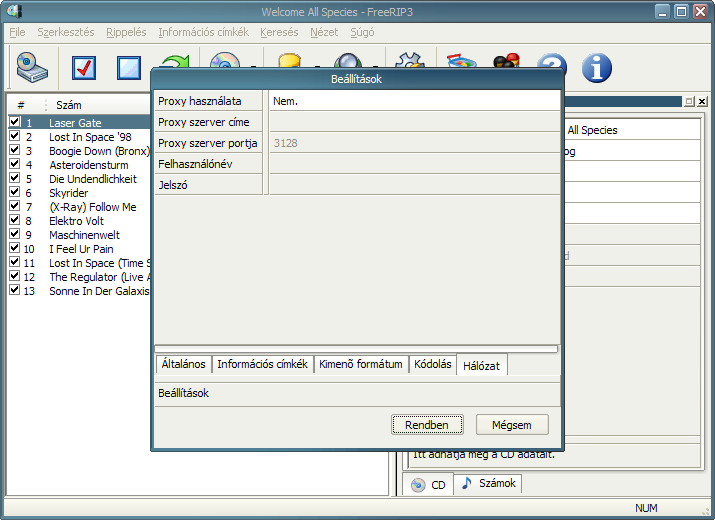Image resolution: width=715 pixels, height=520 pixels.
Task: Uncheck track 7 (X-Ray) Follow Me
Action: 15,206
